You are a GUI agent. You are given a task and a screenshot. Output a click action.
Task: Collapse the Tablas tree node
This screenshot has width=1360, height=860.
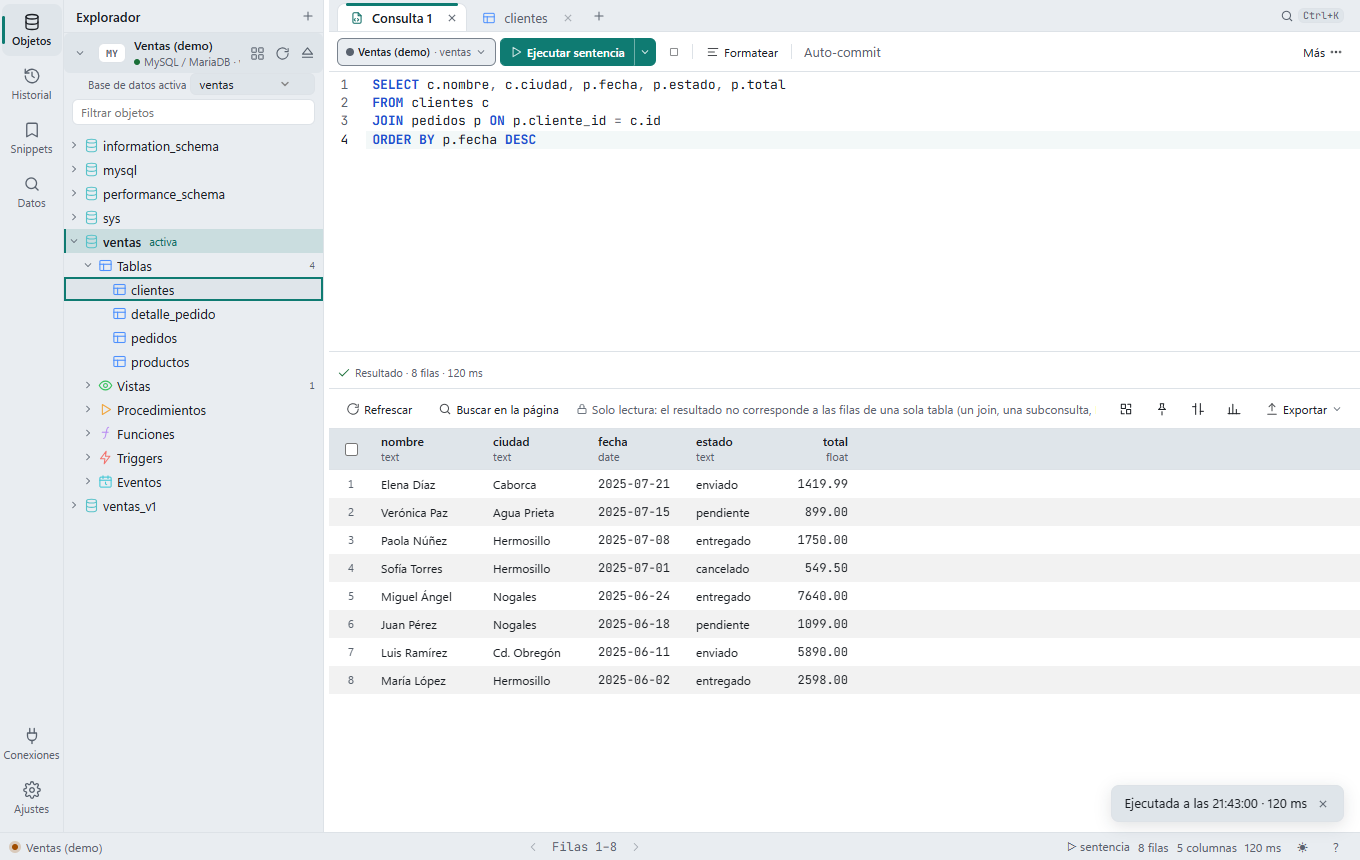point(88,266)
